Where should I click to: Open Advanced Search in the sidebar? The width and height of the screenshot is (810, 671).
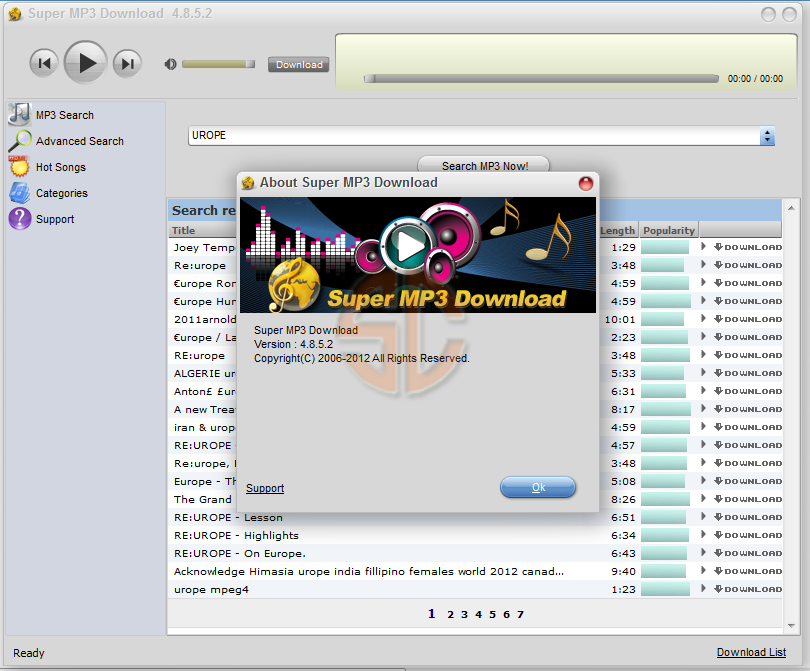coord(80,141)
